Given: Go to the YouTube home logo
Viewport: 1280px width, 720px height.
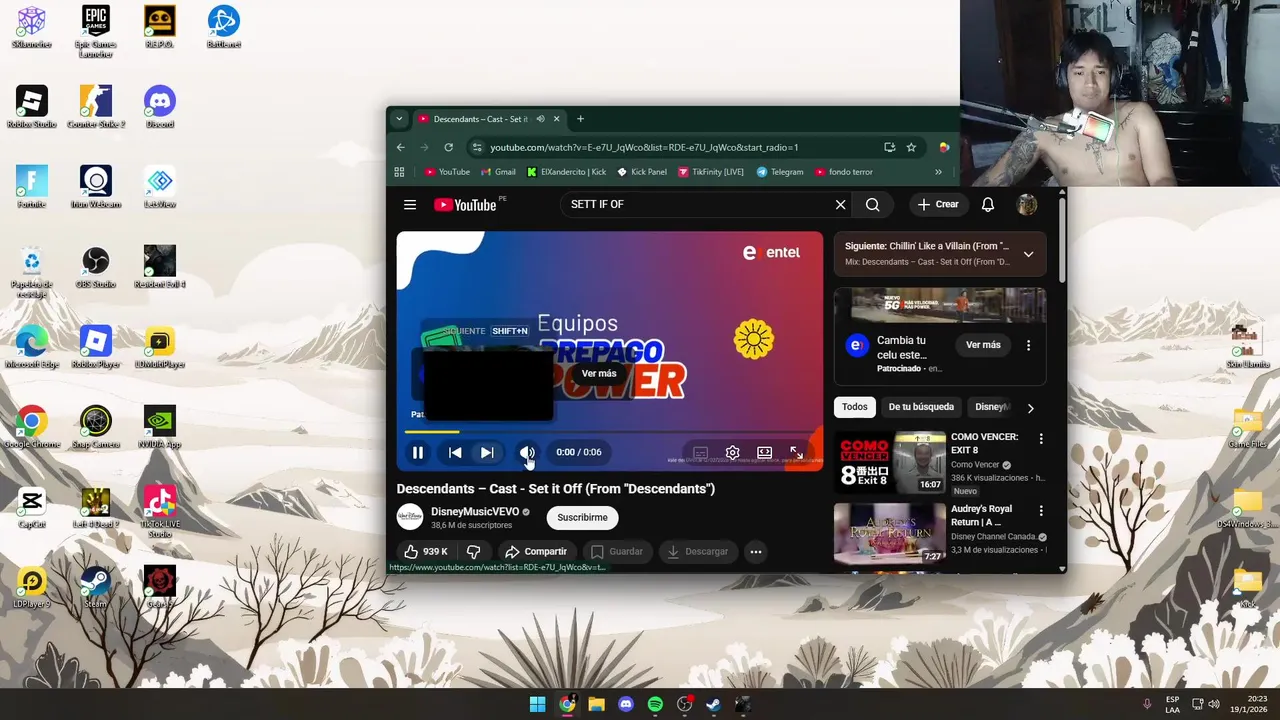Looking at the screenshot, I should coord(465,205).
